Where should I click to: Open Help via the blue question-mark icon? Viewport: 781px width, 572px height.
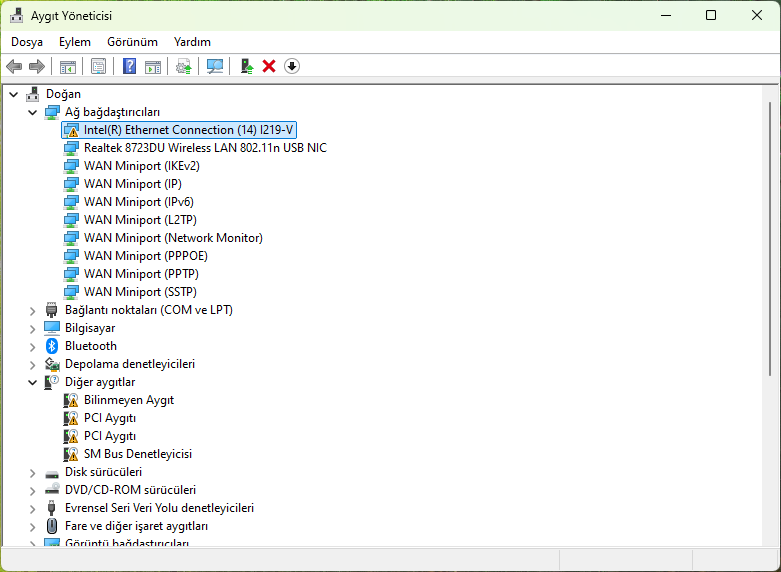click(x=129, y=66)
